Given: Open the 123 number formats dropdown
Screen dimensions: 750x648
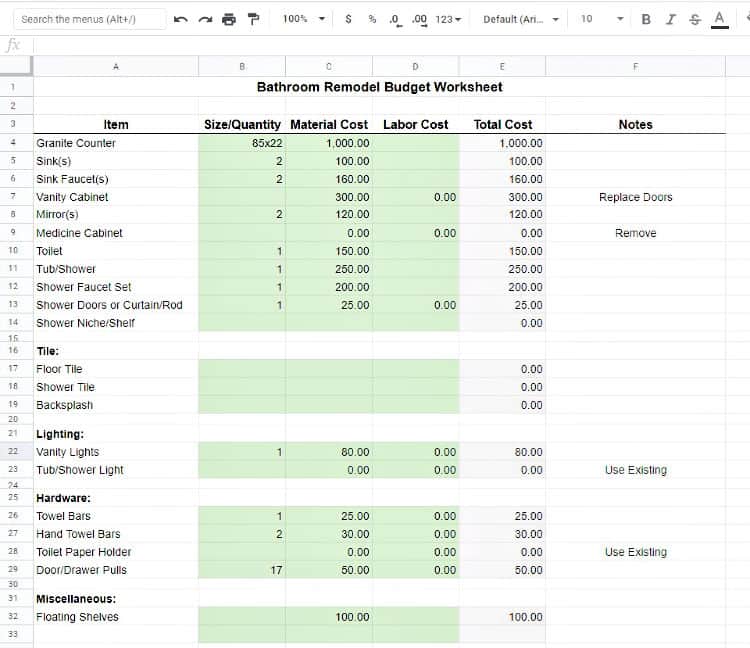Looking at the screenshot, I should pyautogui.click(x=449, y=19).
